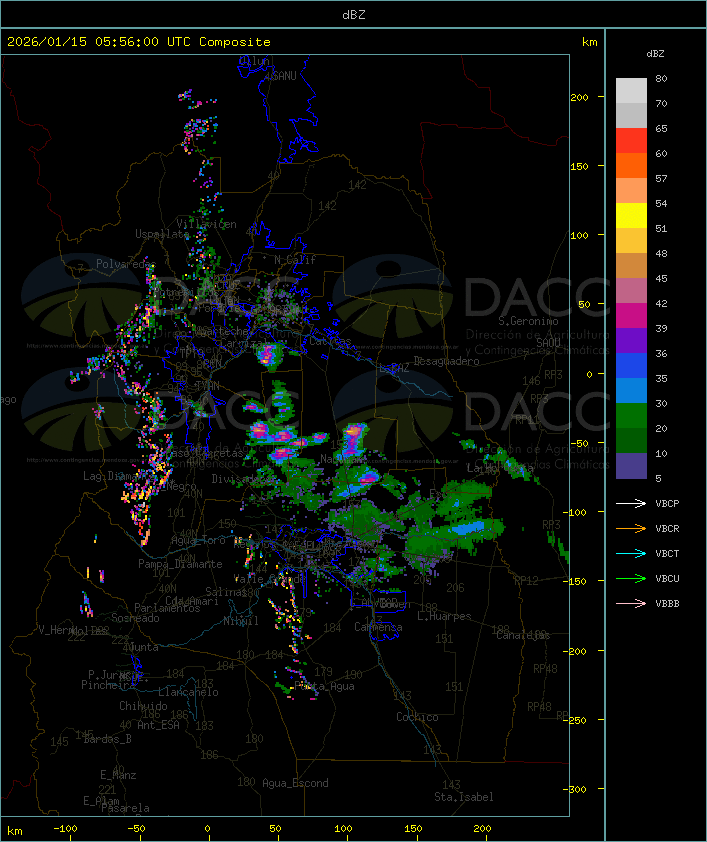The width and height of the screenshot is (707, 842).
Task: Select the light orange 57 dBZ swatch
Action: [631, 191]
